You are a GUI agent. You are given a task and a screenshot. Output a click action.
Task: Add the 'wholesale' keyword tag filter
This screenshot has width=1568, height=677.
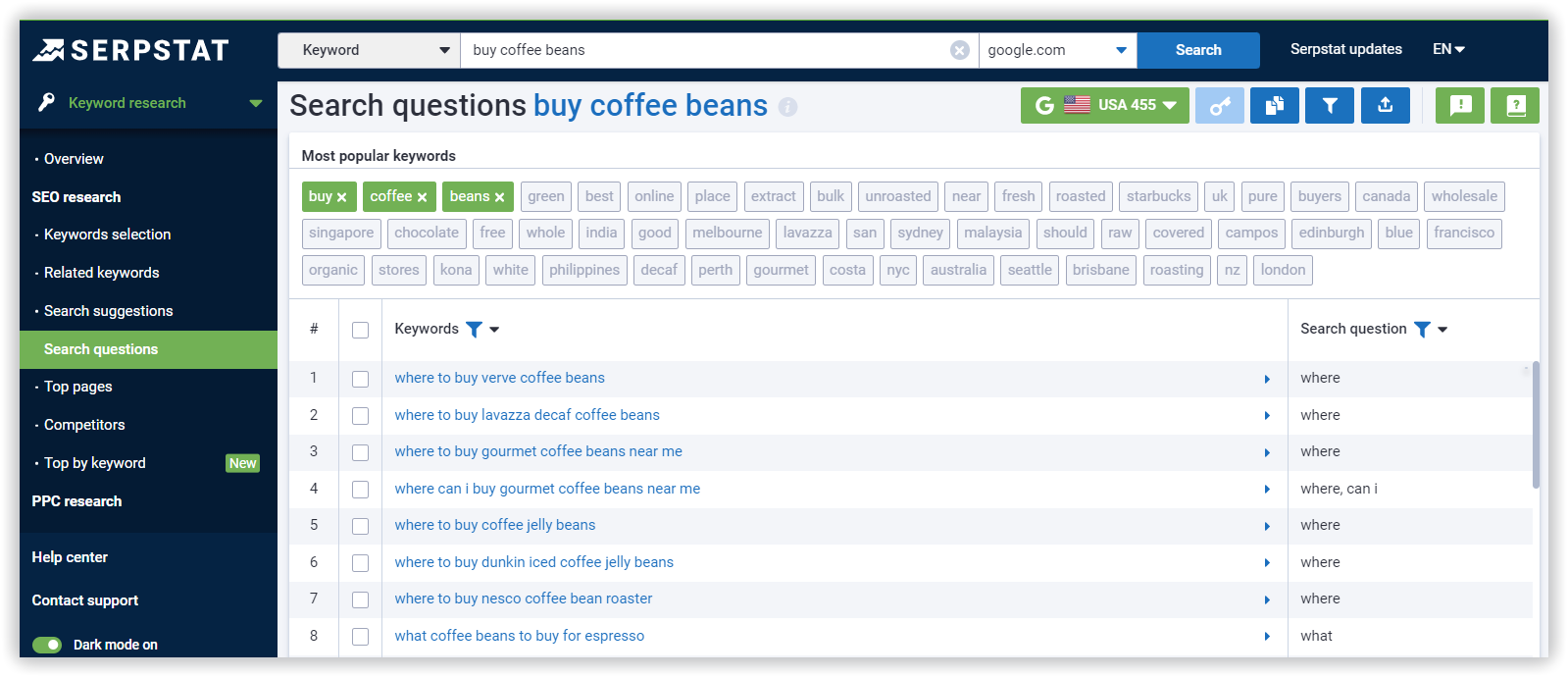point(1464,196)
